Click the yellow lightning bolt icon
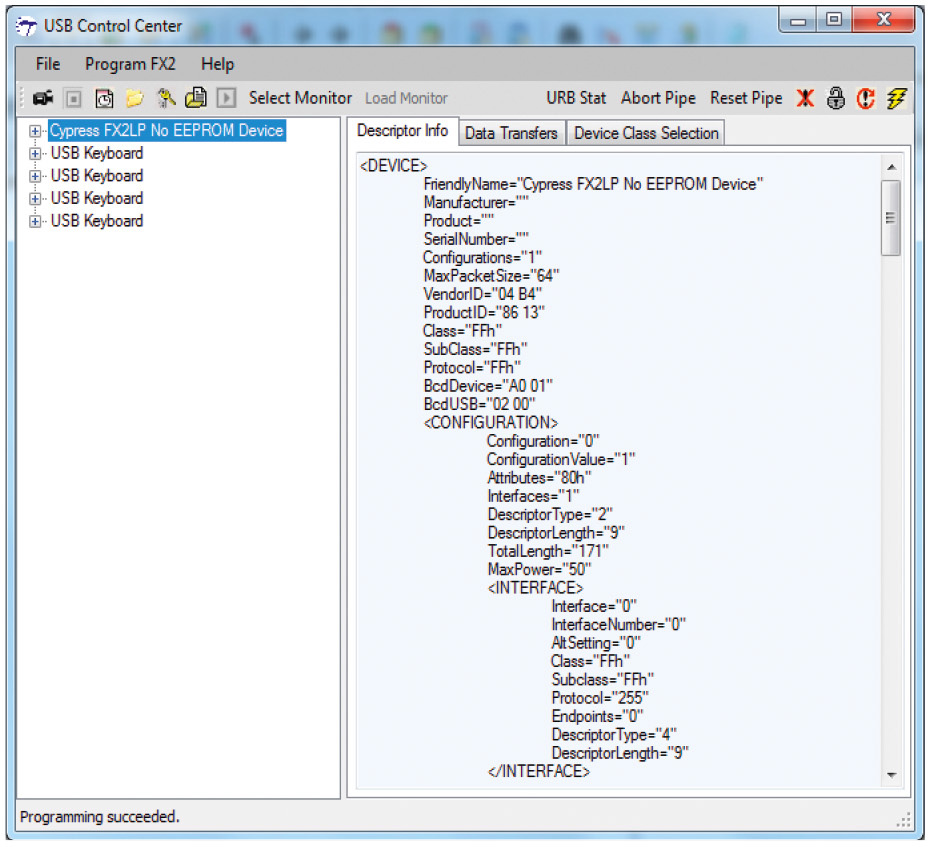The height and width of the screenshot is (847, 931). [896, 98]
